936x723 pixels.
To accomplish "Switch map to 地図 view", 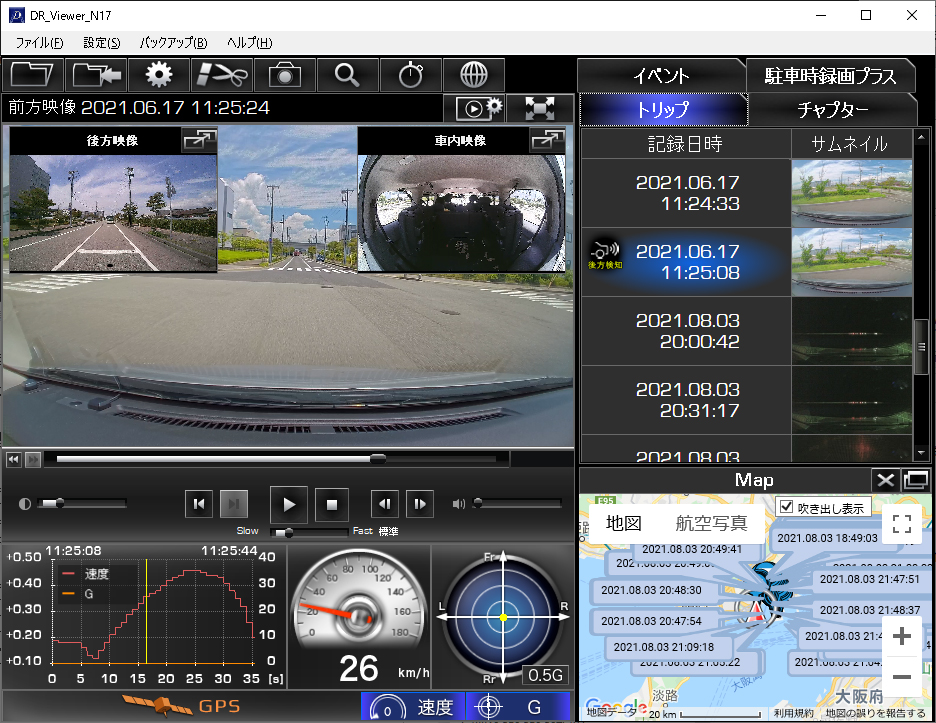I will [x=623, y=524].
